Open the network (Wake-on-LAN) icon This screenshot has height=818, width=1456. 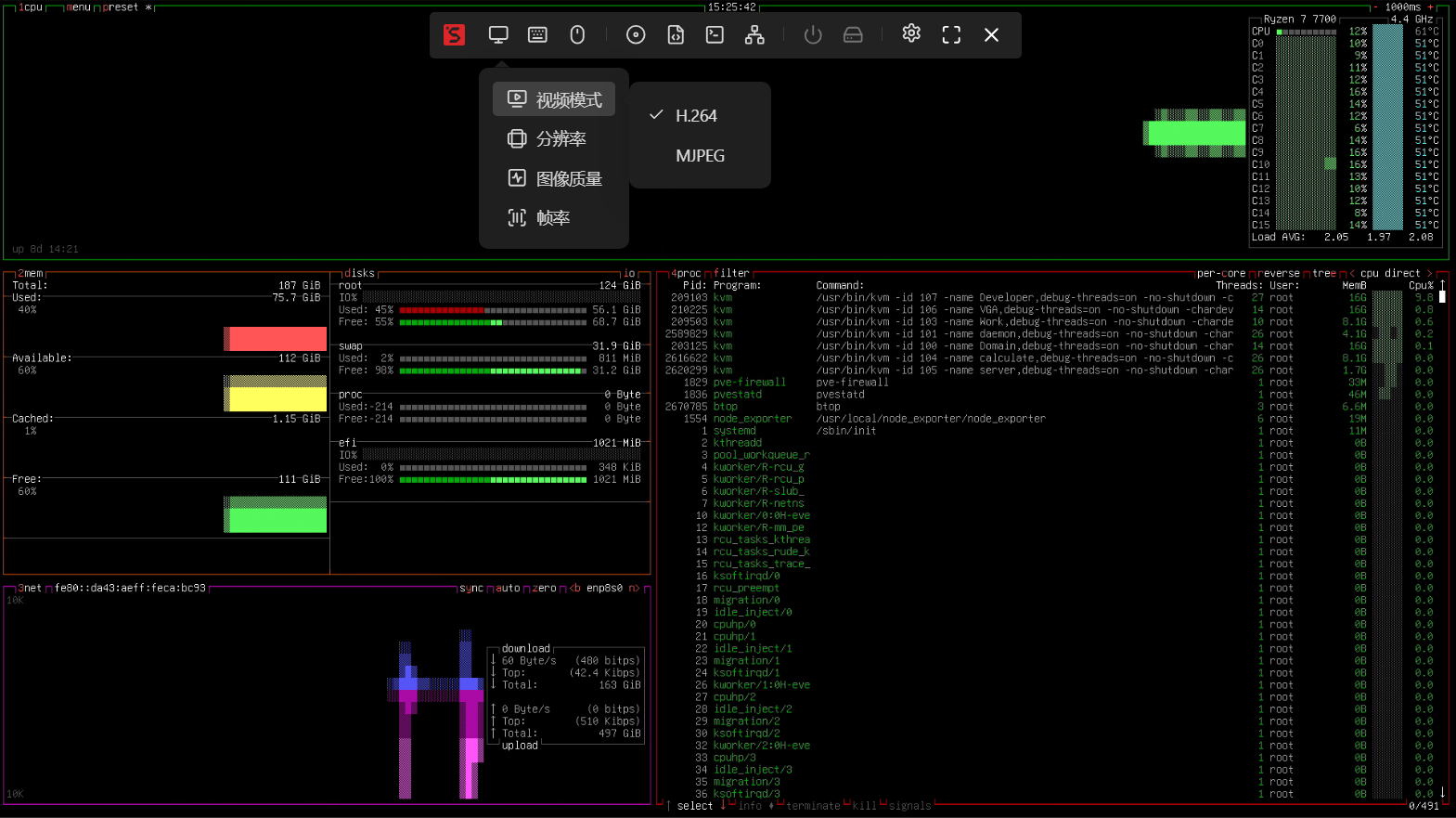coord(754,35)
